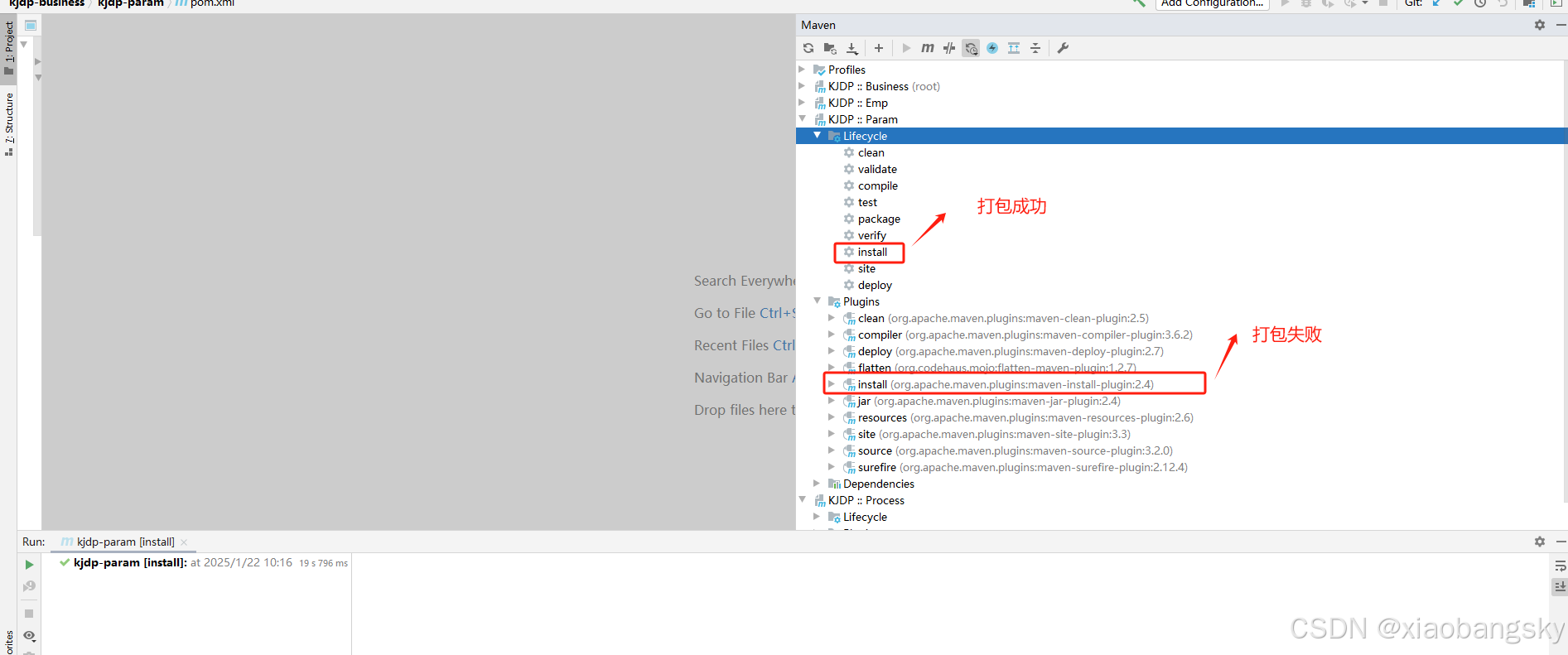Expand the KJDP :: Emp node
Screen dimensions: 1568x655
[x=802, y=103]
